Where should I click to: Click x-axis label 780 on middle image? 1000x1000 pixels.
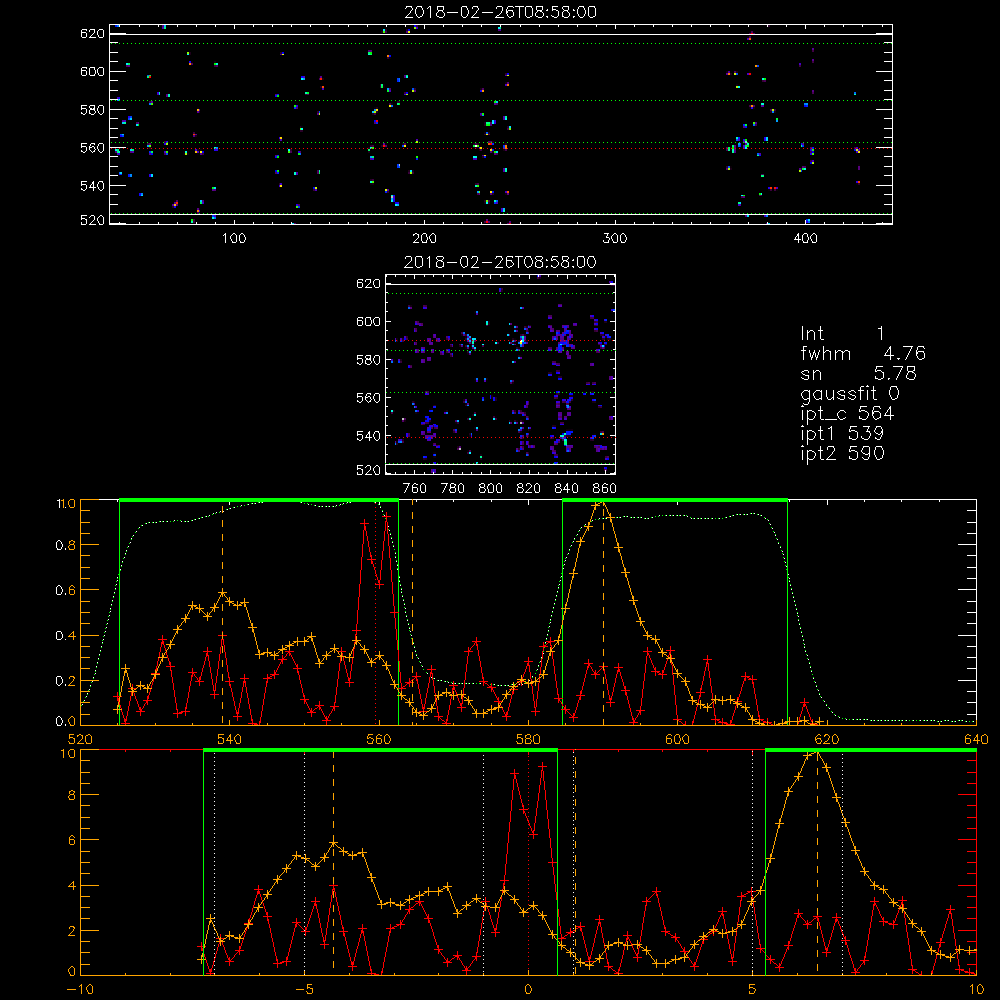click(453, 489)
